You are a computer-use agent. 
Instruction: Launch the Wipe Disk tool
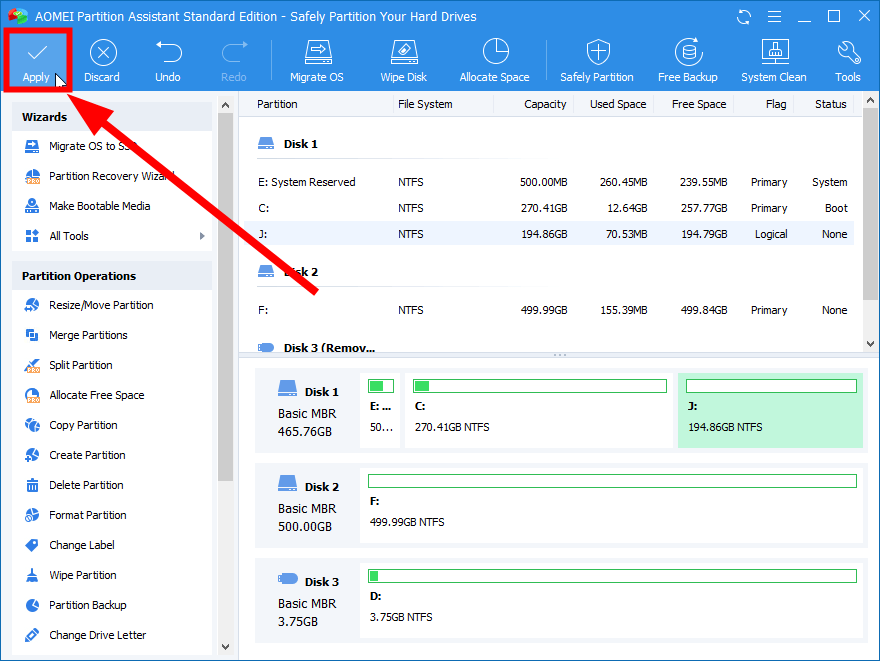[404, 61]
